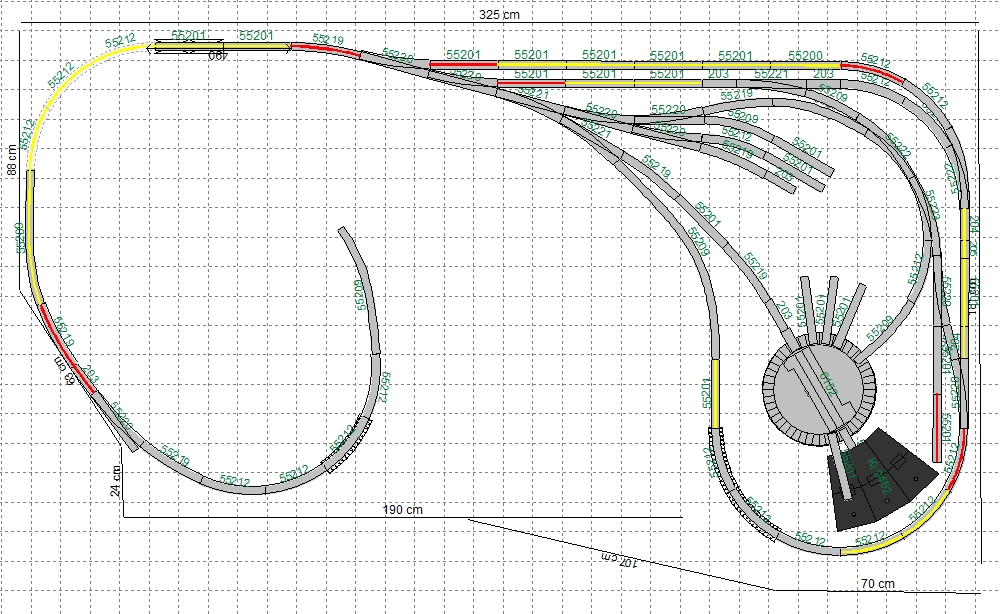1000x614 pixels.
Task: Click the 88 cm height dimension label
Action: (11, 160)
